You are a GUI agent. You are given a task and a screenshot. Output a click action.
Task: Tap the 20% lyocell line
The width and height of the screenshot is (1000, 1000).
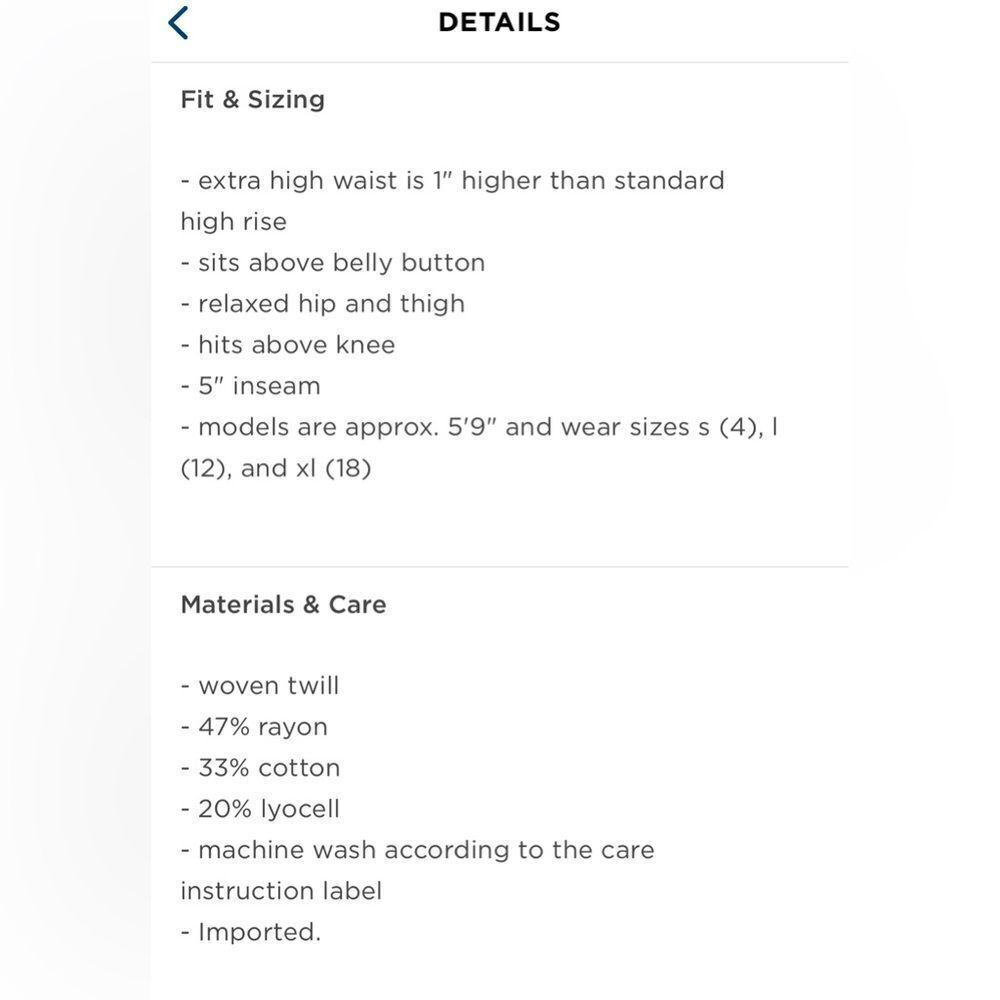260,808
